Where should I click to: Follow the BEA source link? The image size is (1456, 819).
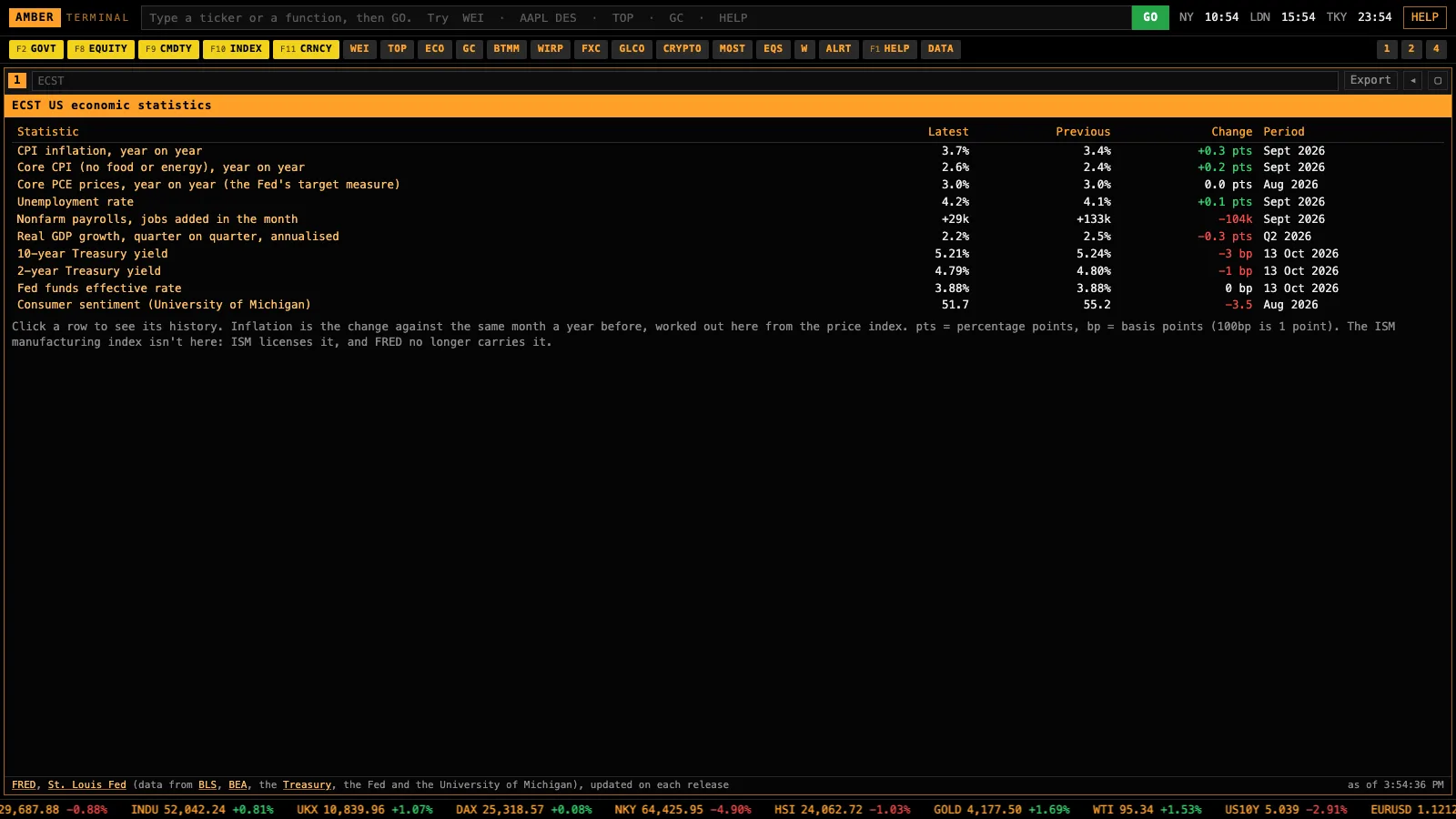click(238, 784)
